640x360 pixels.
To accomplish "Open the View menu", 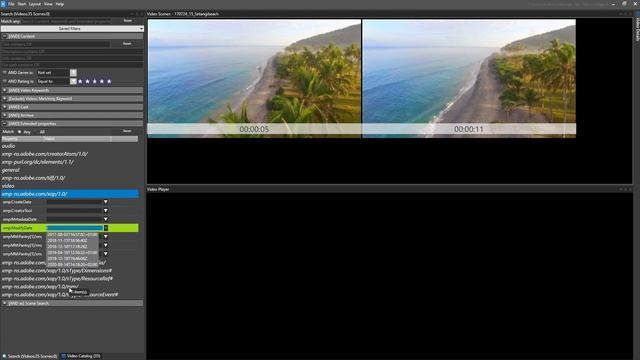I will point(48,4).
